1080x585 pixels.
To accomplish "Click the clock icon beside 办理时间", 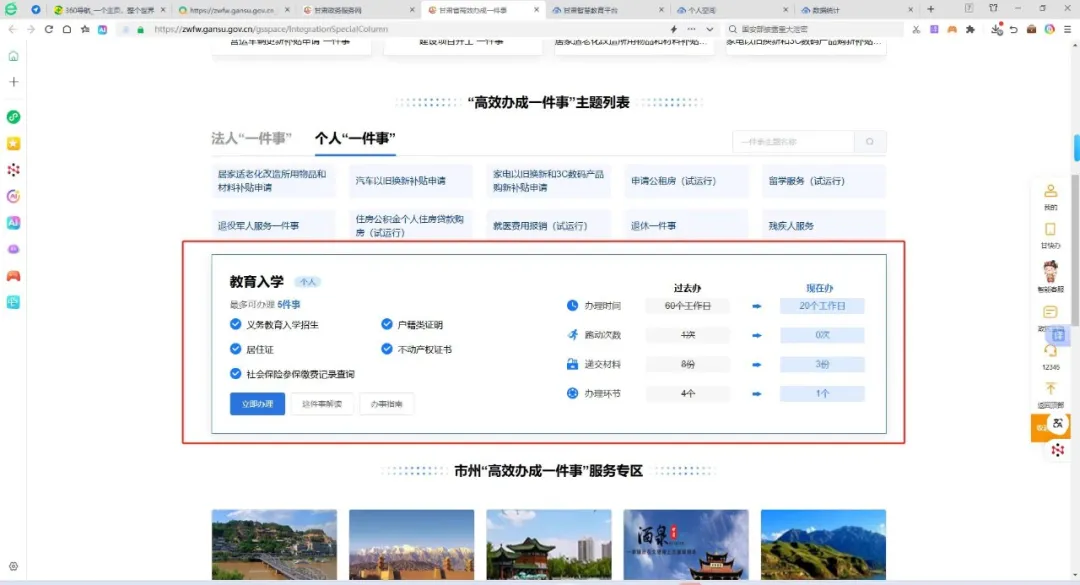I will (x=572, y=305).
